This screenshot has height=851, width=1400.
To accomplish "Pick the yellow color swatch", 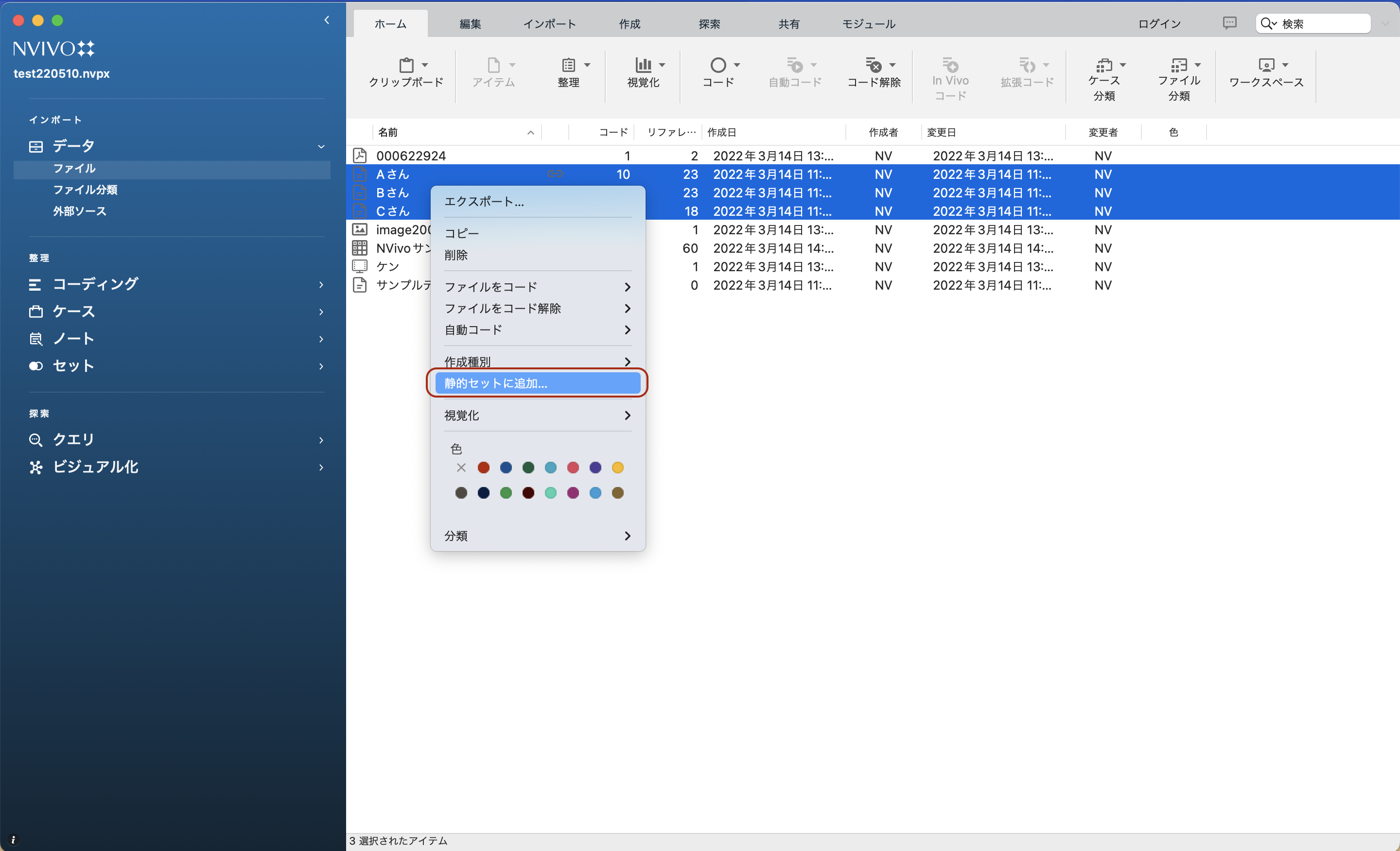I will (618, 468).
